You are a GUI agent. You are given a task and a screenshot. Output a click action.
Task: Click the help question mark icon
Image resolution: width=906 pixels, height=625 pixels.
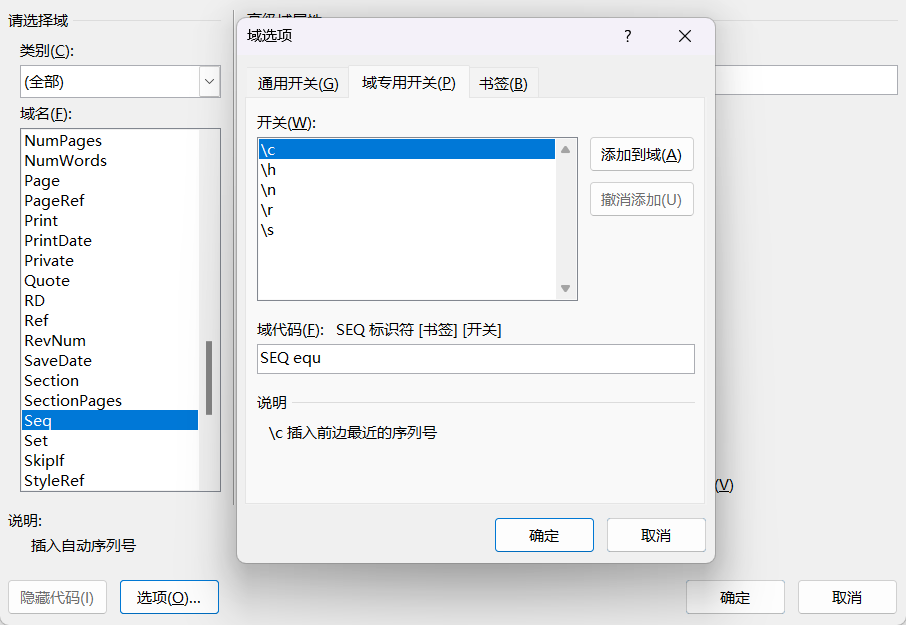tap(628, 36)
